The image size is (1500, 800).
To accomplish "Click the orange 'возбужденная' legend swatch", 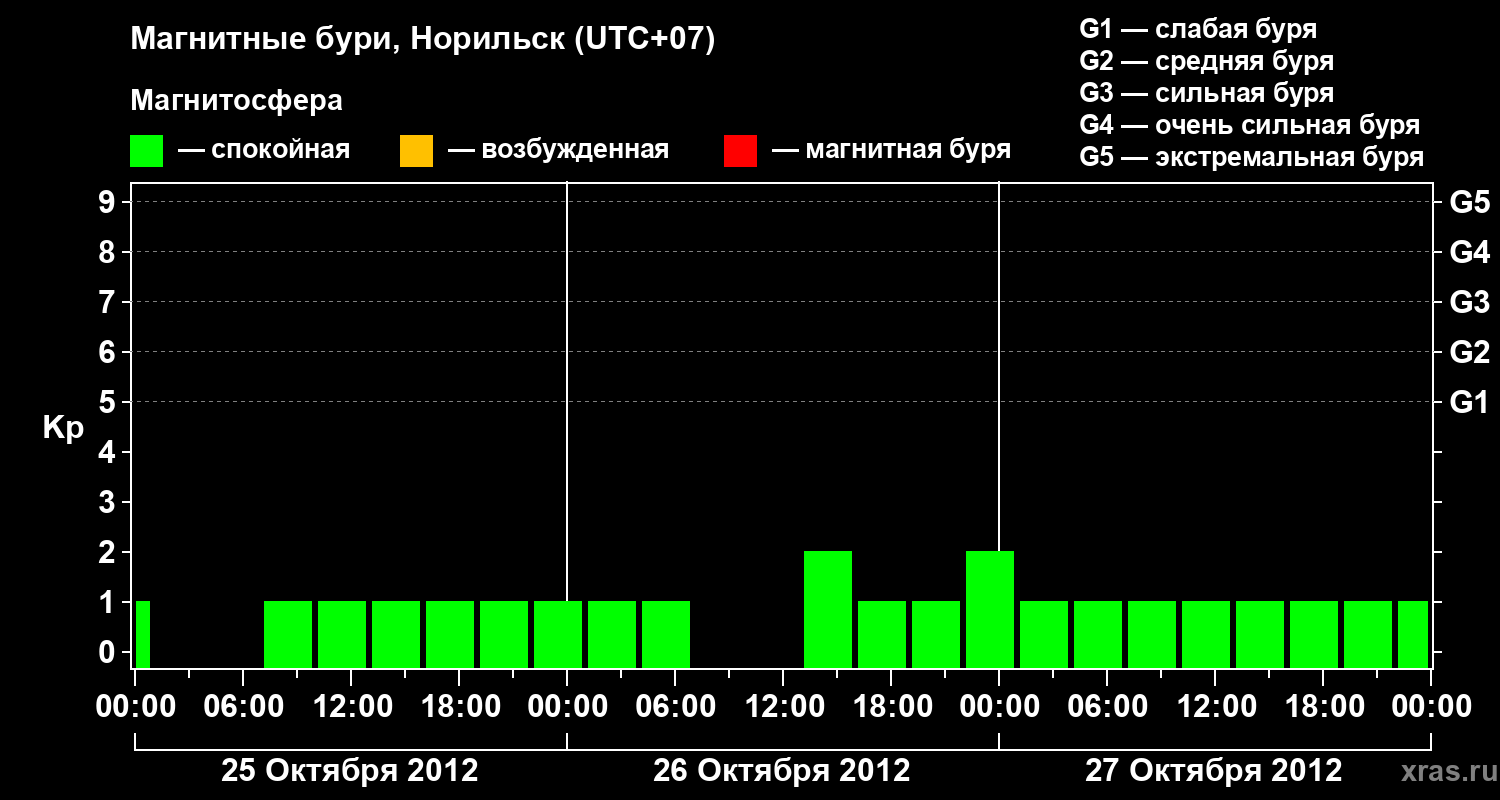I will coord(416,151).
